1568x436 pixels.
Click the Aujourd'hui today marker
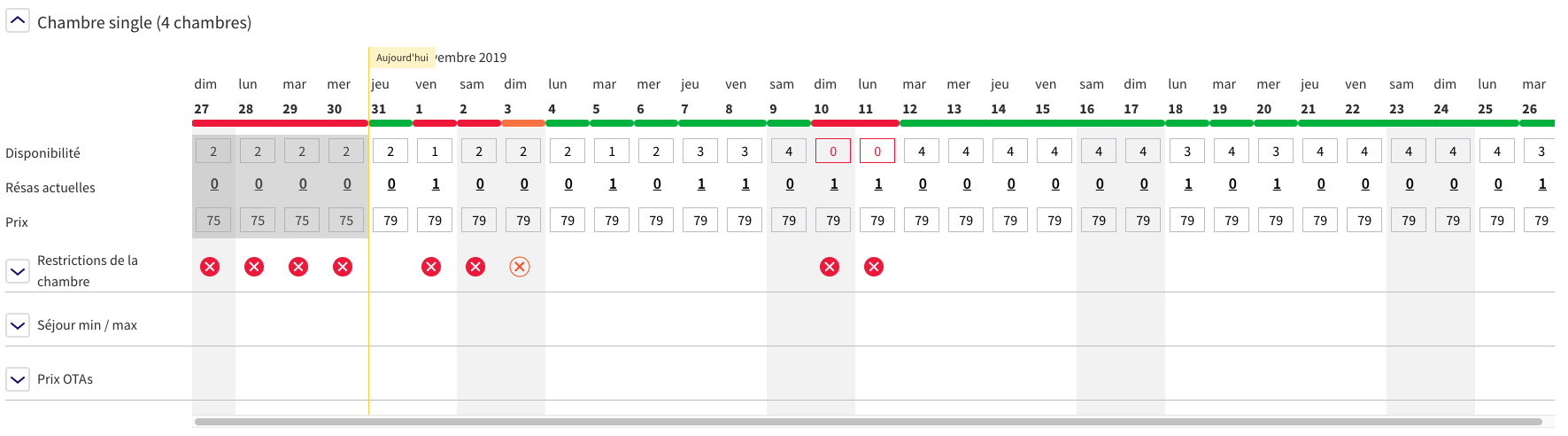[x=402, y=58]
